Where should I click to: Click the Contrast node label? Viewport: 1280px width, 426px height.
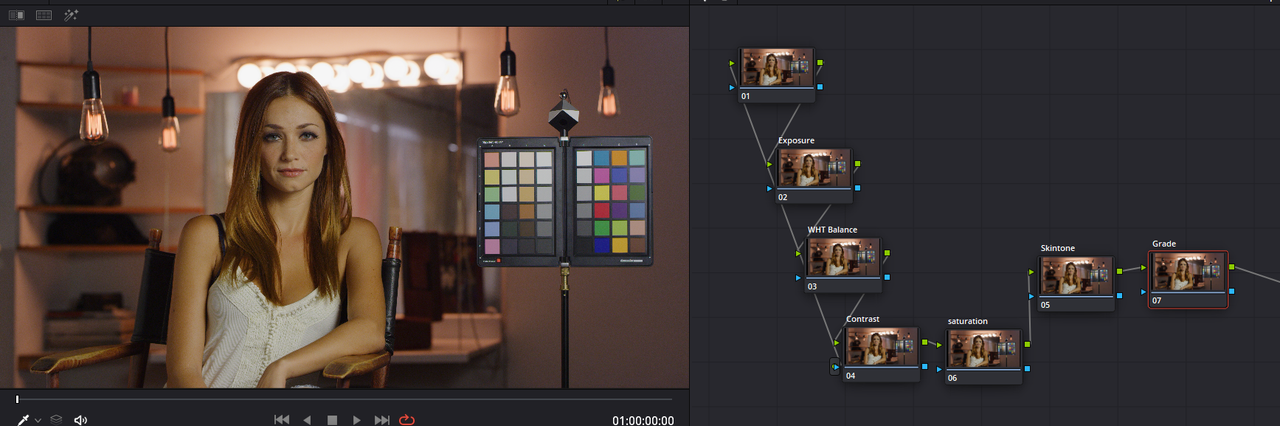pyautogui.click(x=863, y=319)
